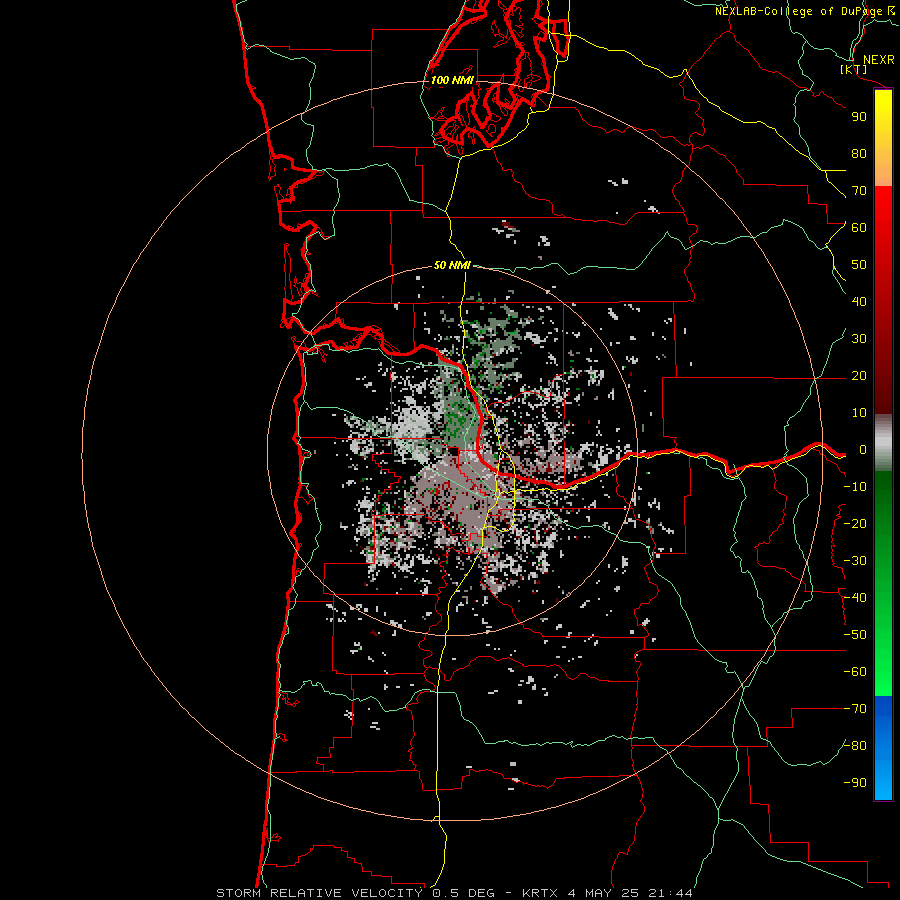The width and height of the screenshot is (900, 900).
Task: Click the positive 50 knot scale value
Action: [x=859, y=265]
